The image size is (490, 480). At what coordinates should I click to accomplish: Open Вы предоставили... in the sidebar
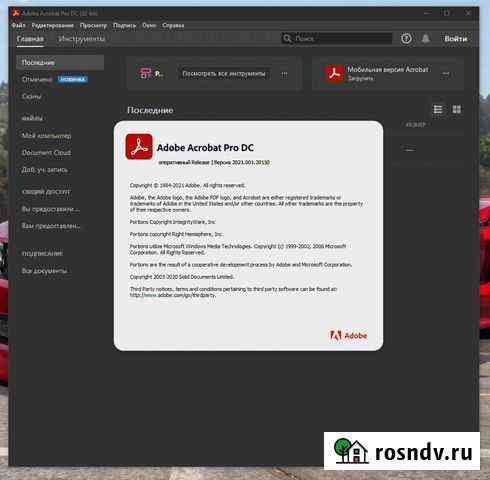pos(51,209)
